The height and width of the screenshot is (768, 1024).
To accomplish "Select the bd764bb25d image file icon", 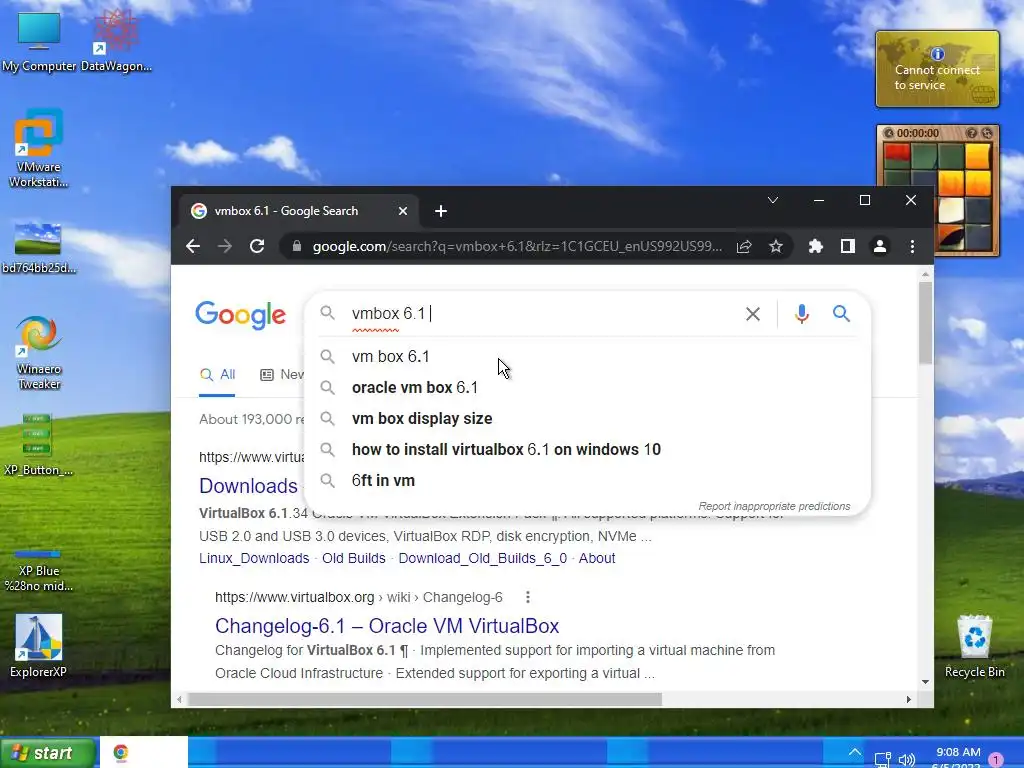I will tap(39, 248).
